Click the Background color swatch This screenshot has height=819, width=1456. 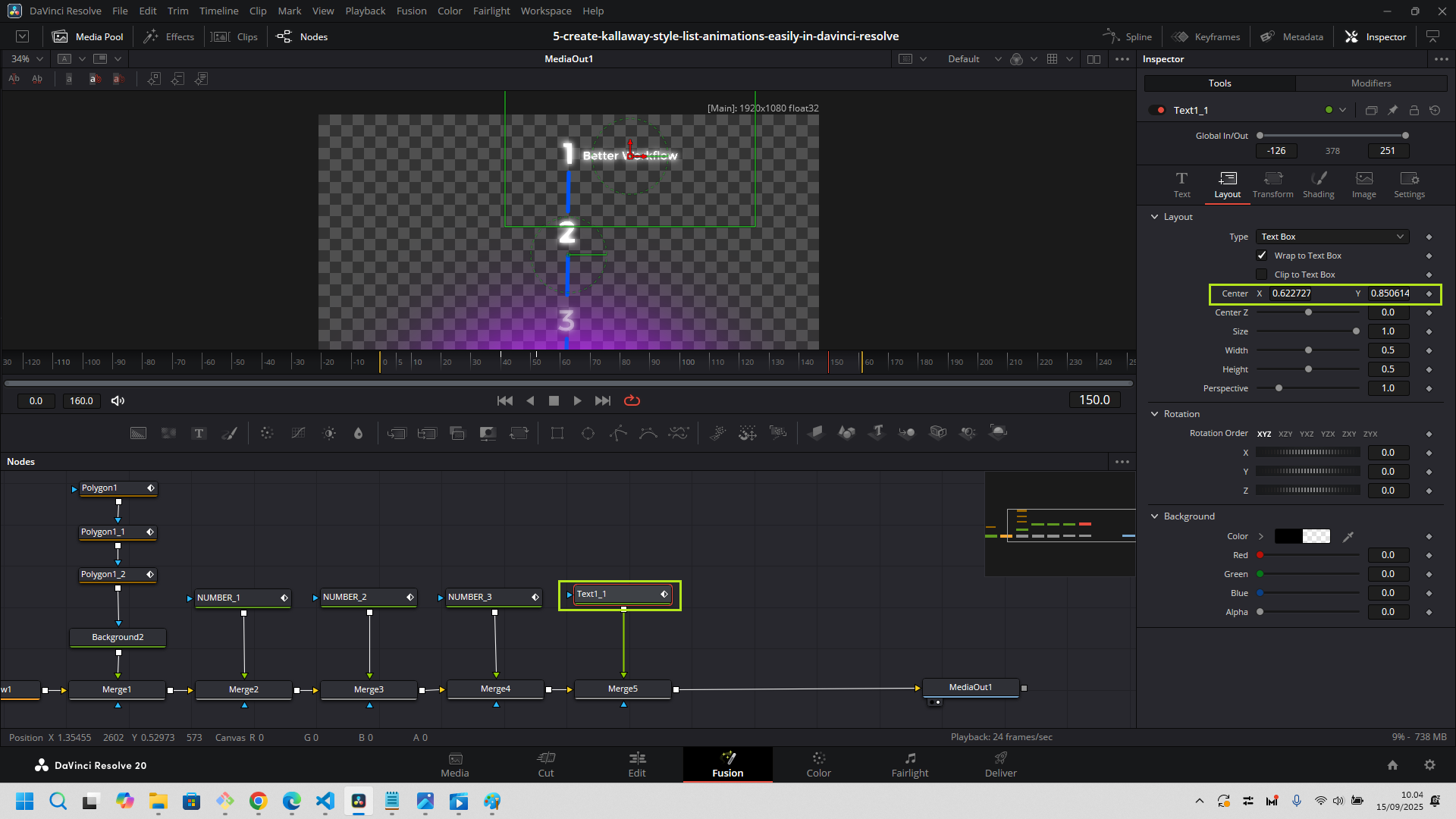(1302, 536)
